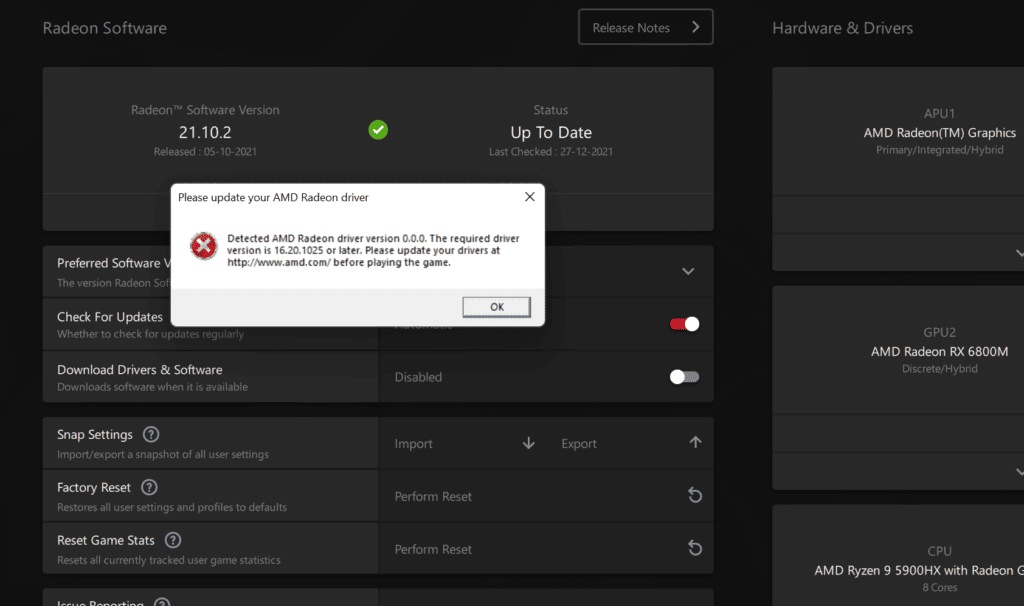Select AMD Radeon RX 6800M label

pos(939,351)
